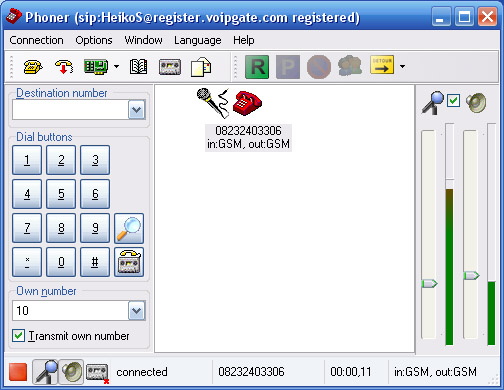Click the hash key on keypad
The image size is (504, 390).
point(95,262)
